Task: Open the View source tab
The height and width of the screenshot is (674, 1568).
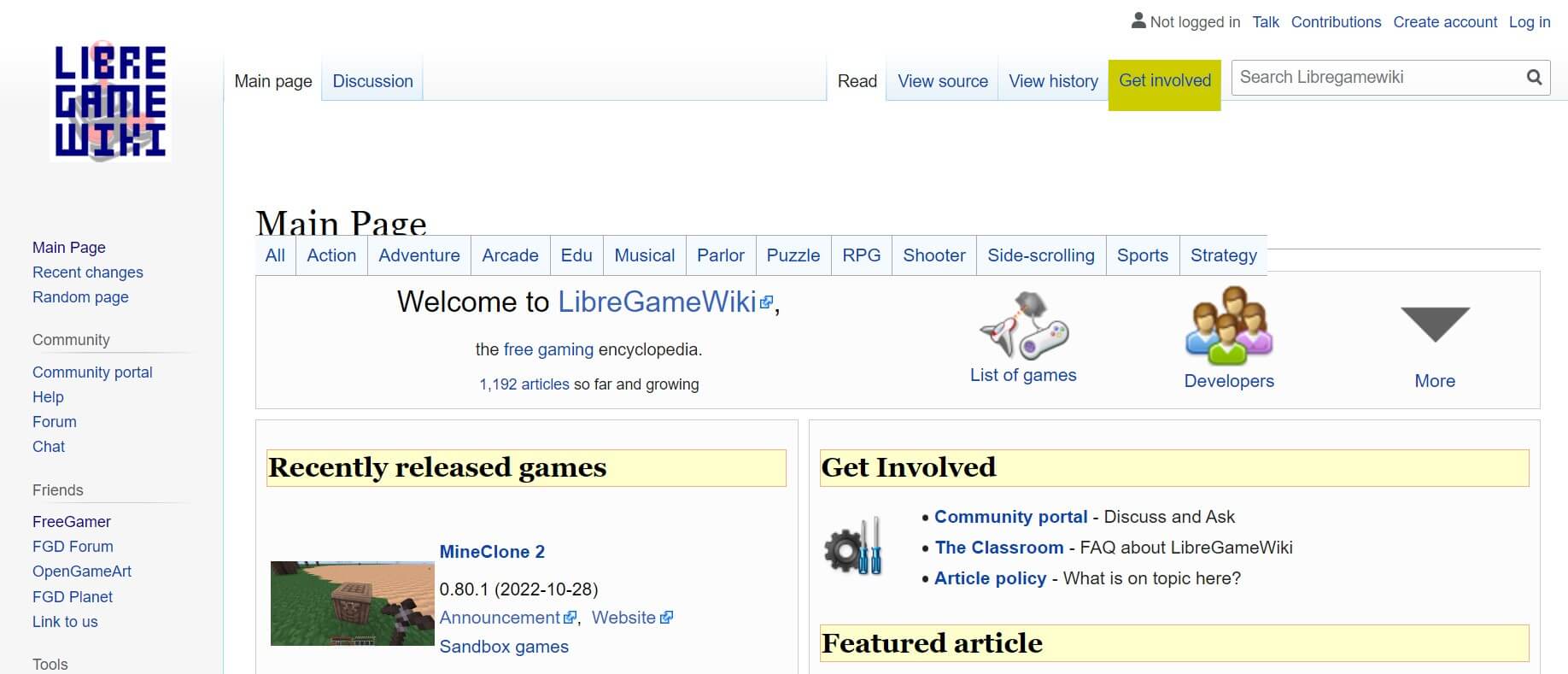Action: coord(943,81)
